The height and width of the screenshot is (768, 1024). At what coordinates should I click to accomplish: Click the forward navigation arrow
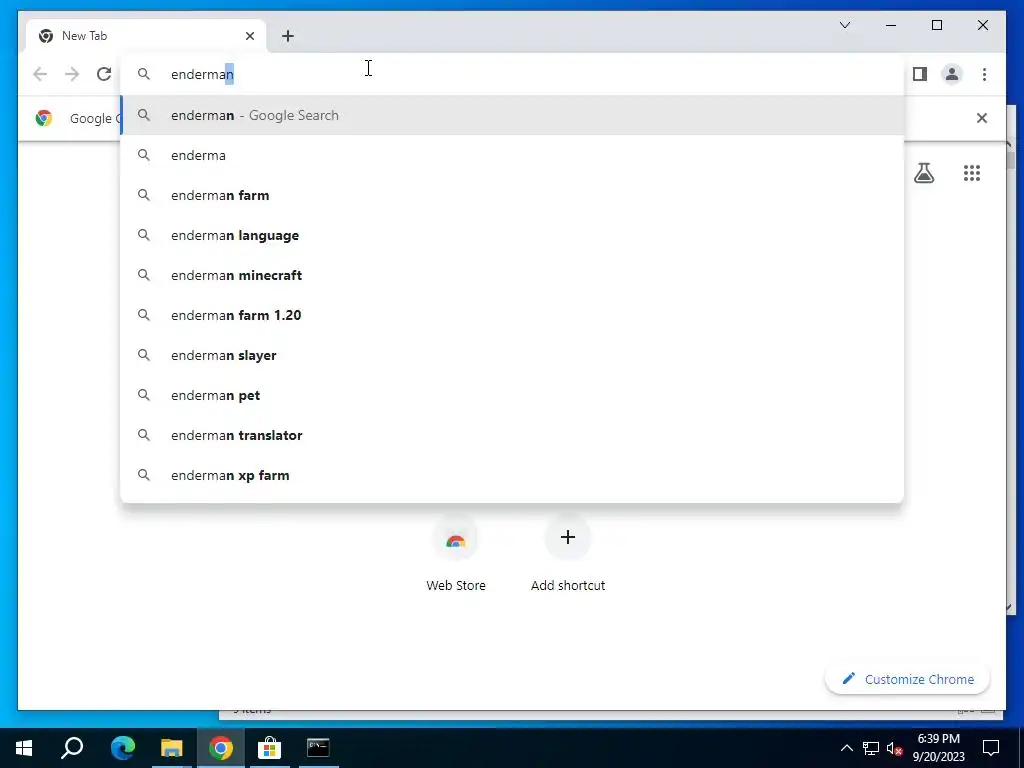72,74
